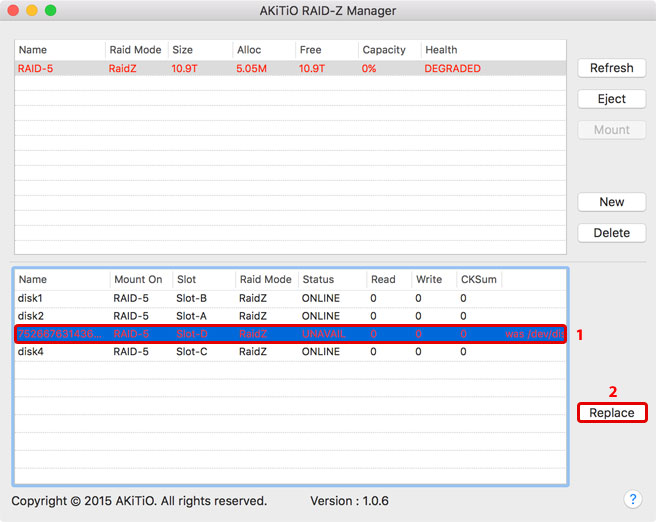Click the Mount On column header

tap(138, 280)
